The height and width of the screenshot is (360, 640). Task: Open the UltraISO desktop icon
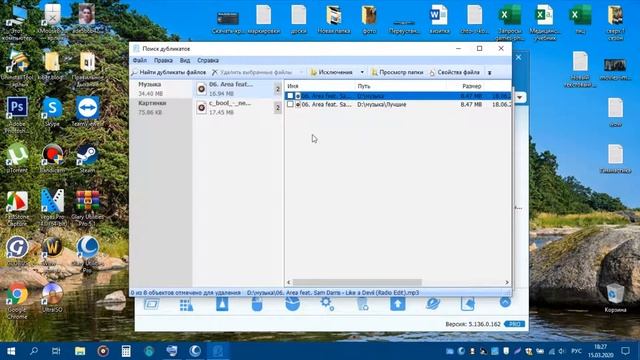tap(52, 297)
